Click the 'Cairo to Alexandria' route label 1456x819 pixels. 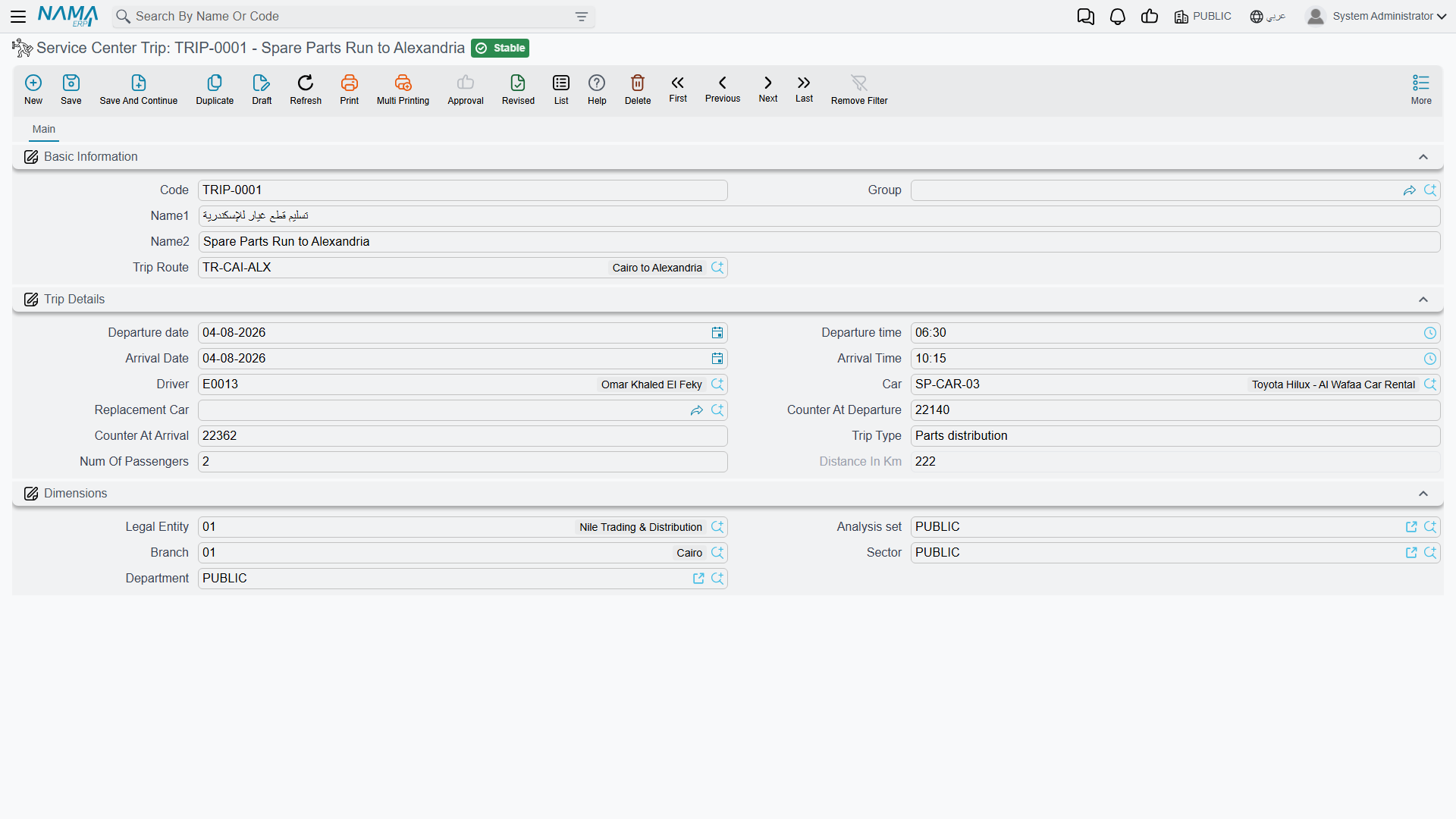(657, 268)
